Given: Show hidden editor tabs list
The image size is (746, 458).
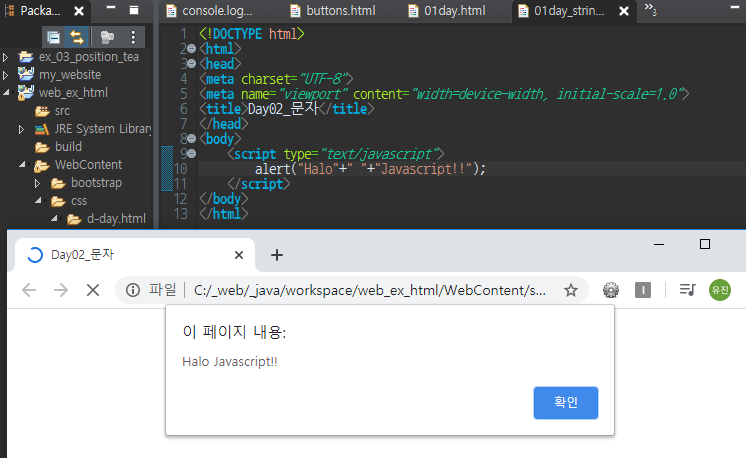Looking at the screenshot, I should click(650, 9).
